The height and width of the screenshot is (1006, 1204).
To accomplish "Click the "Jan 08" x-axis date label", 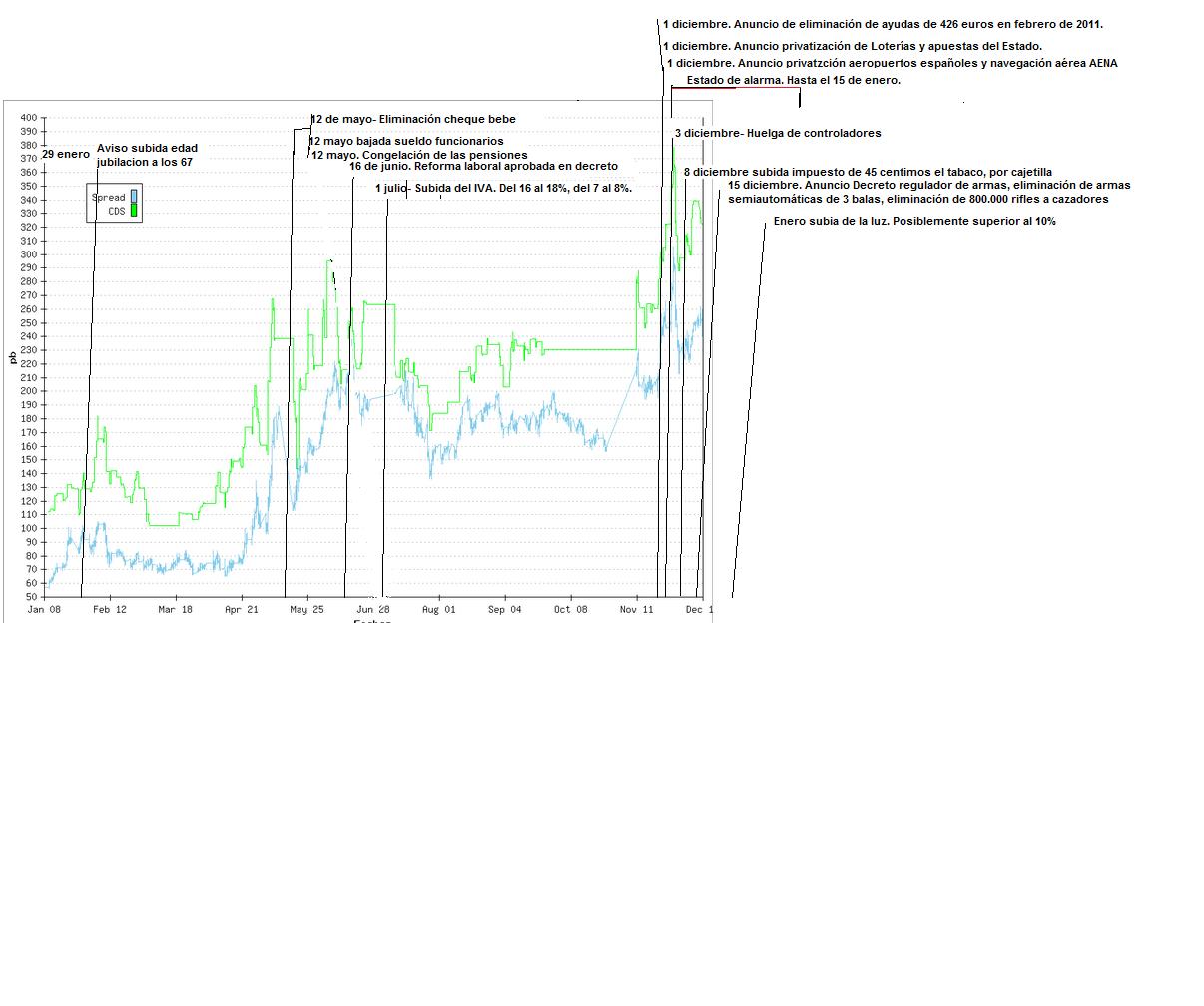I will point(44,609).
